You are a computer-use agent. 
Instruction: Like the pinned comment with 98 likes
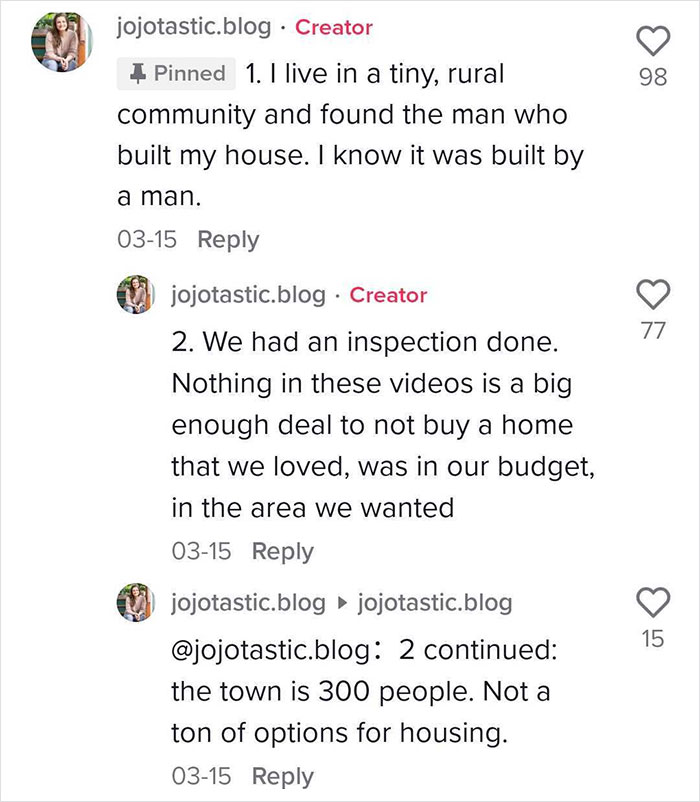652,40
